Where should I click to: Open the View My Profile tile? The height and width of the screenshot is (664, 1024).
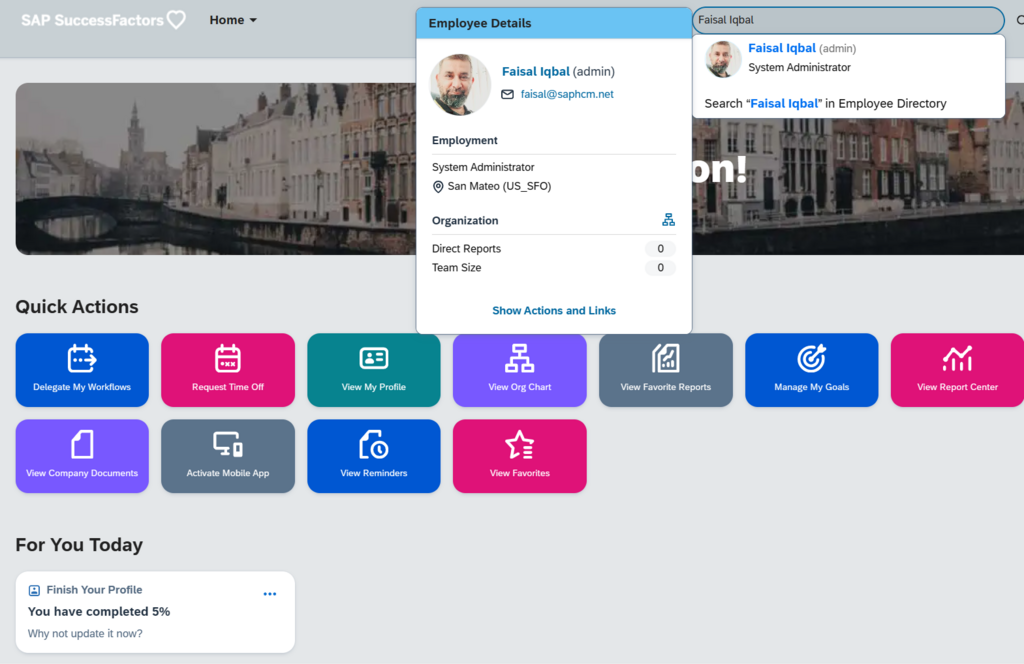click(374, 370)
